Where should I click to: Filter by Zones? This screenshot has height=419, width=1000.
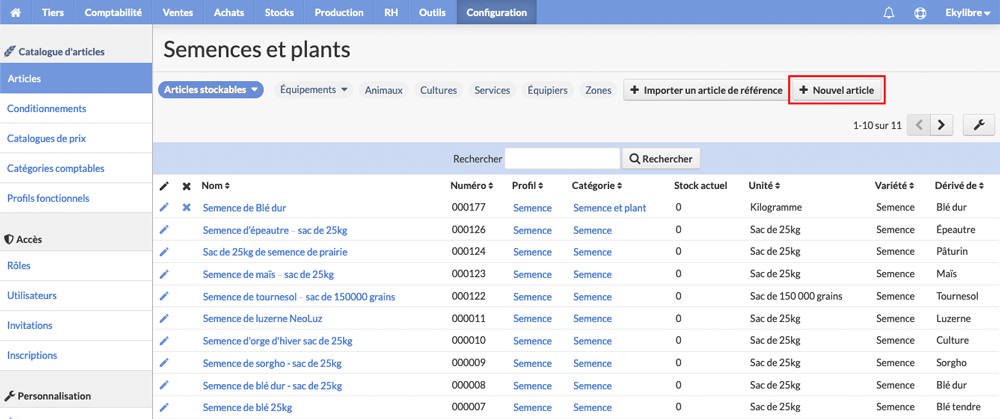click(598, 90)
